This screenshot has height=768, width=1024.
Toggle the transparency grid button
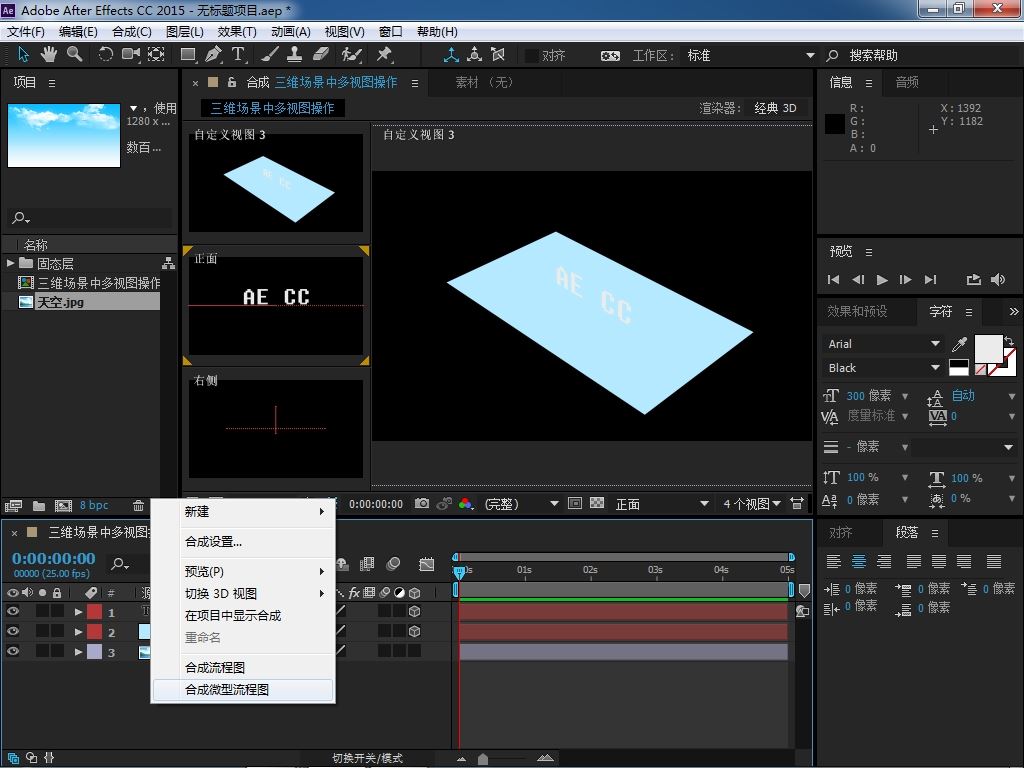pyautogui.click(x=597, y=504)
